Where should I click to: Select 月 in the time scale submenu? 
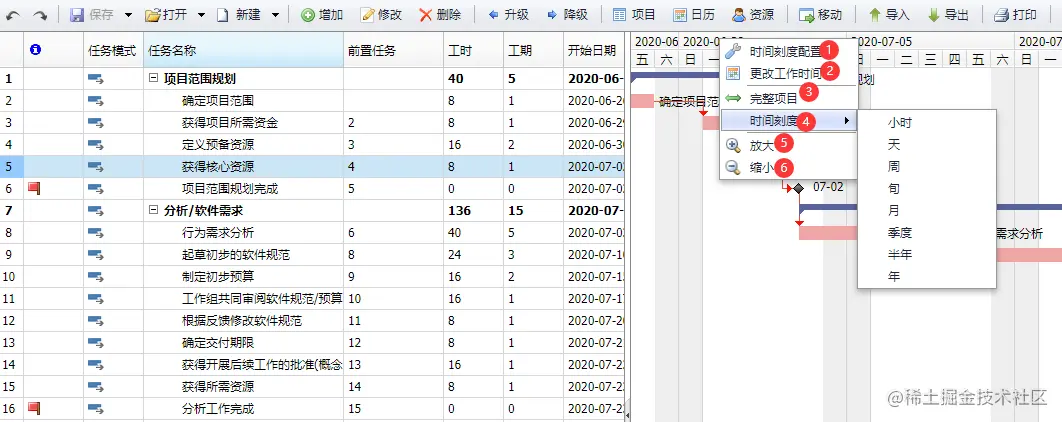click(x=927, y=211)
